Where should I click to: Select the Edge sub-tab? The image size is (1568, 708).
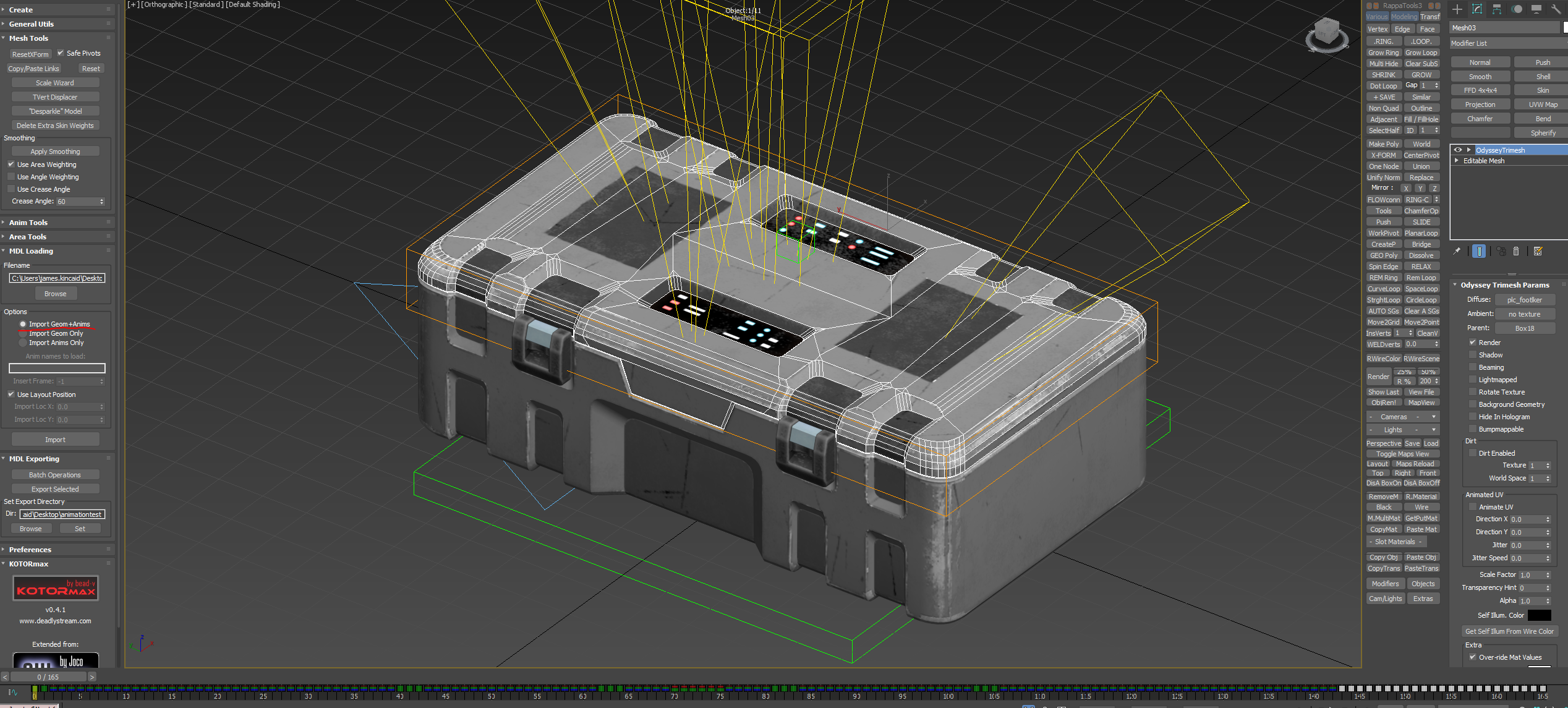click(1402, 29)
